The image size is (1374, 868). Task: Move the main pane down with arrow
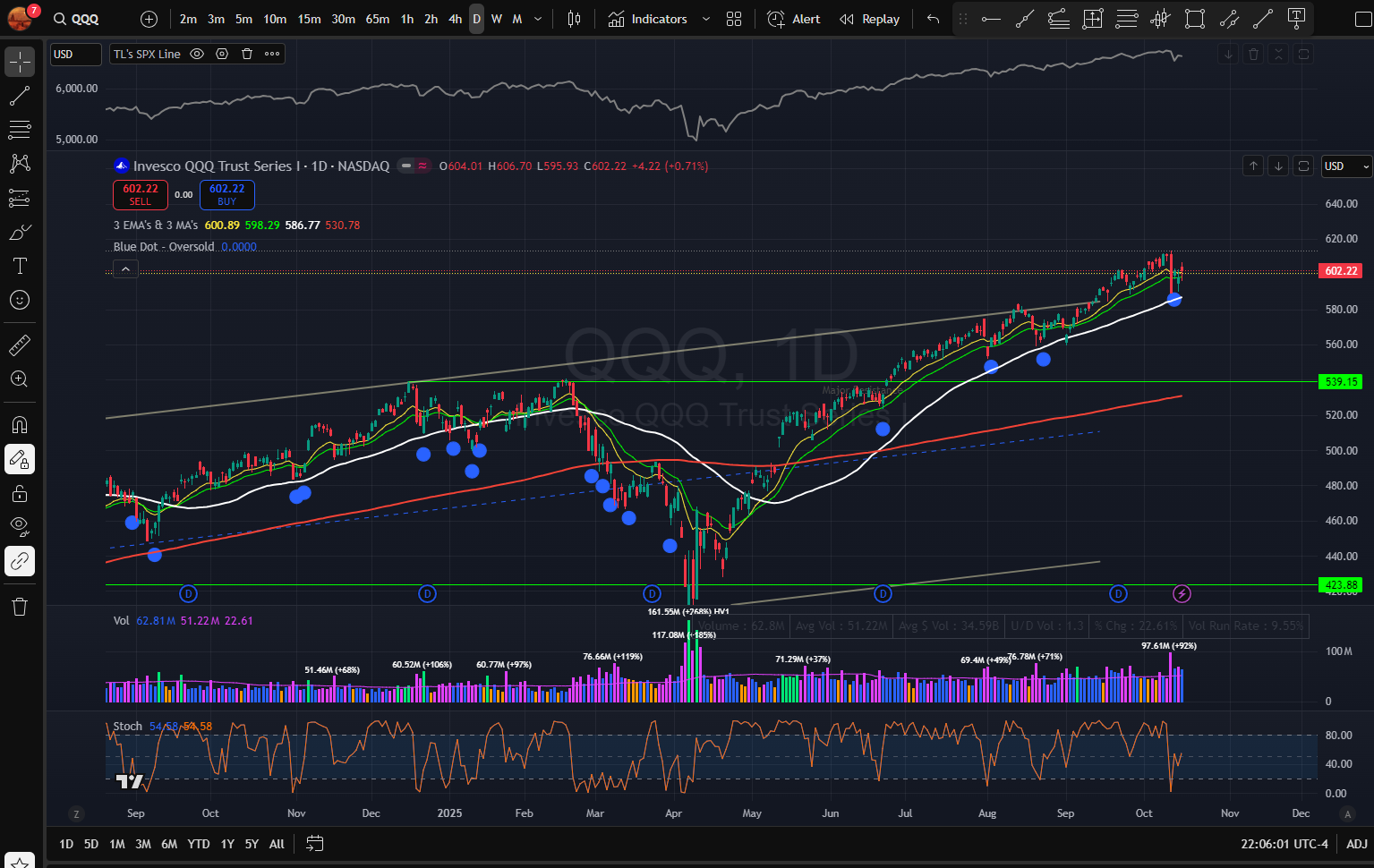(1278, 166)
